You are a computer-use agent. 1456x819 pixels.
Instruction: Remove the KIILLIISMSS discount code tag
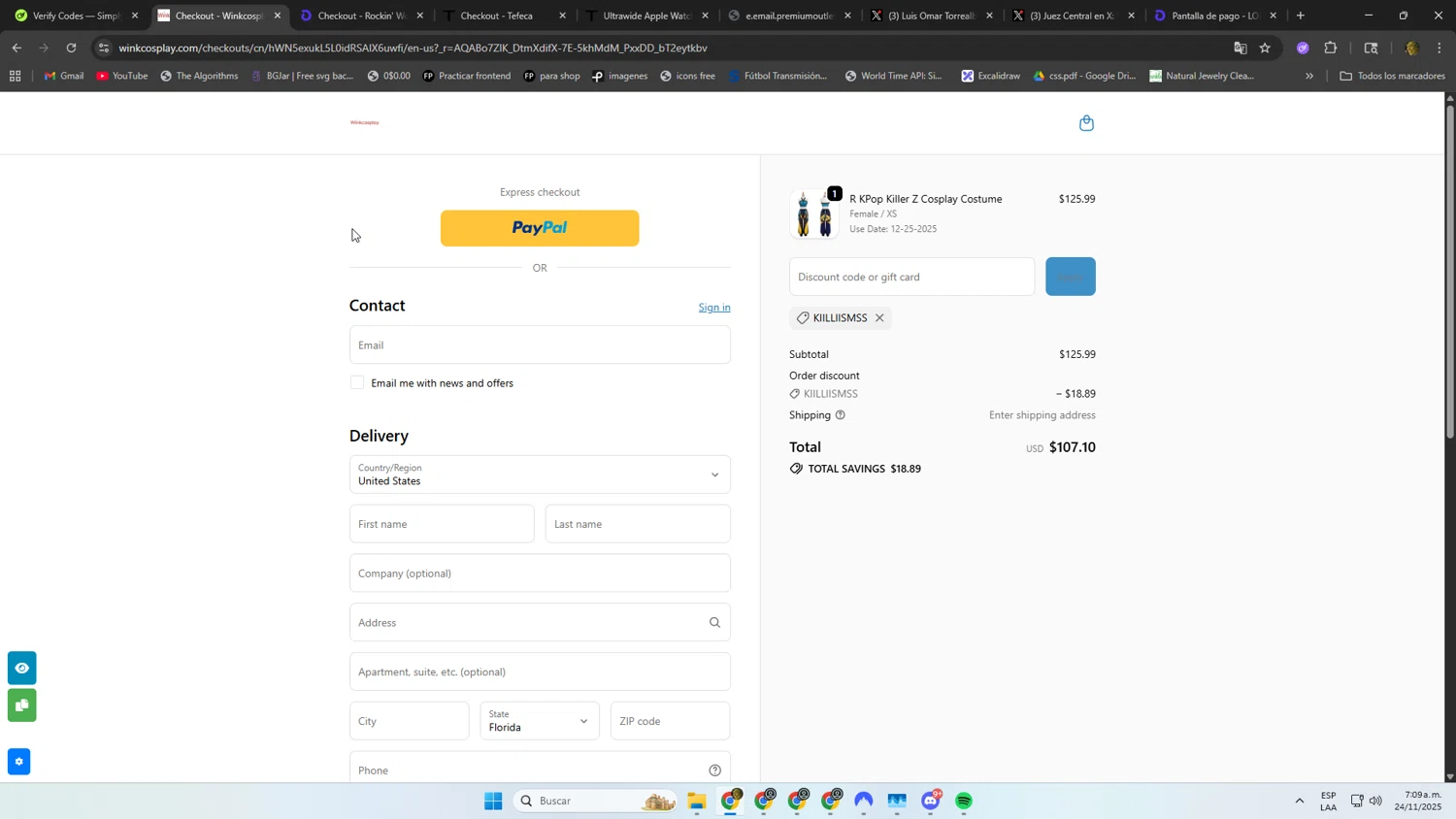[x=879, y=318]
